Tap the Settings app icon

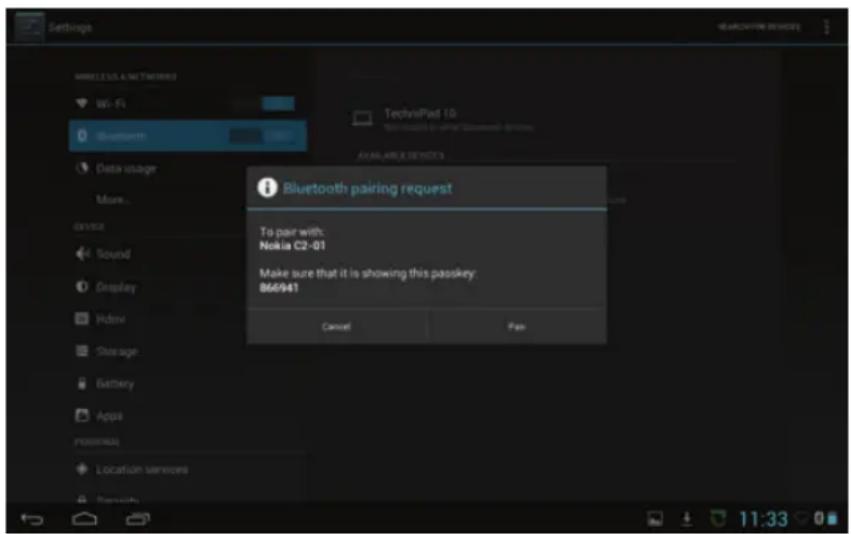[x=29, y=27]
